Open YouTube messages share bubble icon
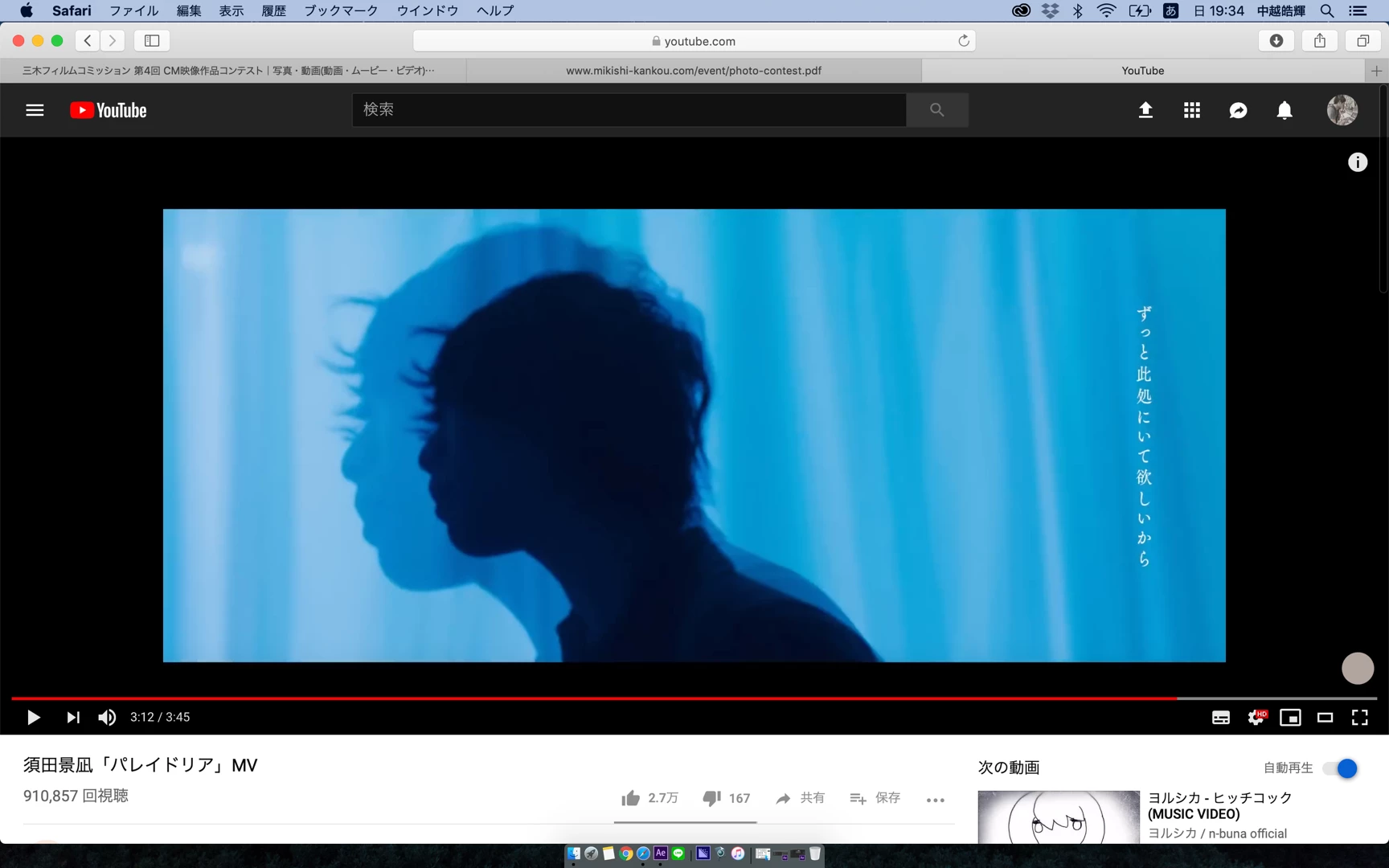 1238,110
